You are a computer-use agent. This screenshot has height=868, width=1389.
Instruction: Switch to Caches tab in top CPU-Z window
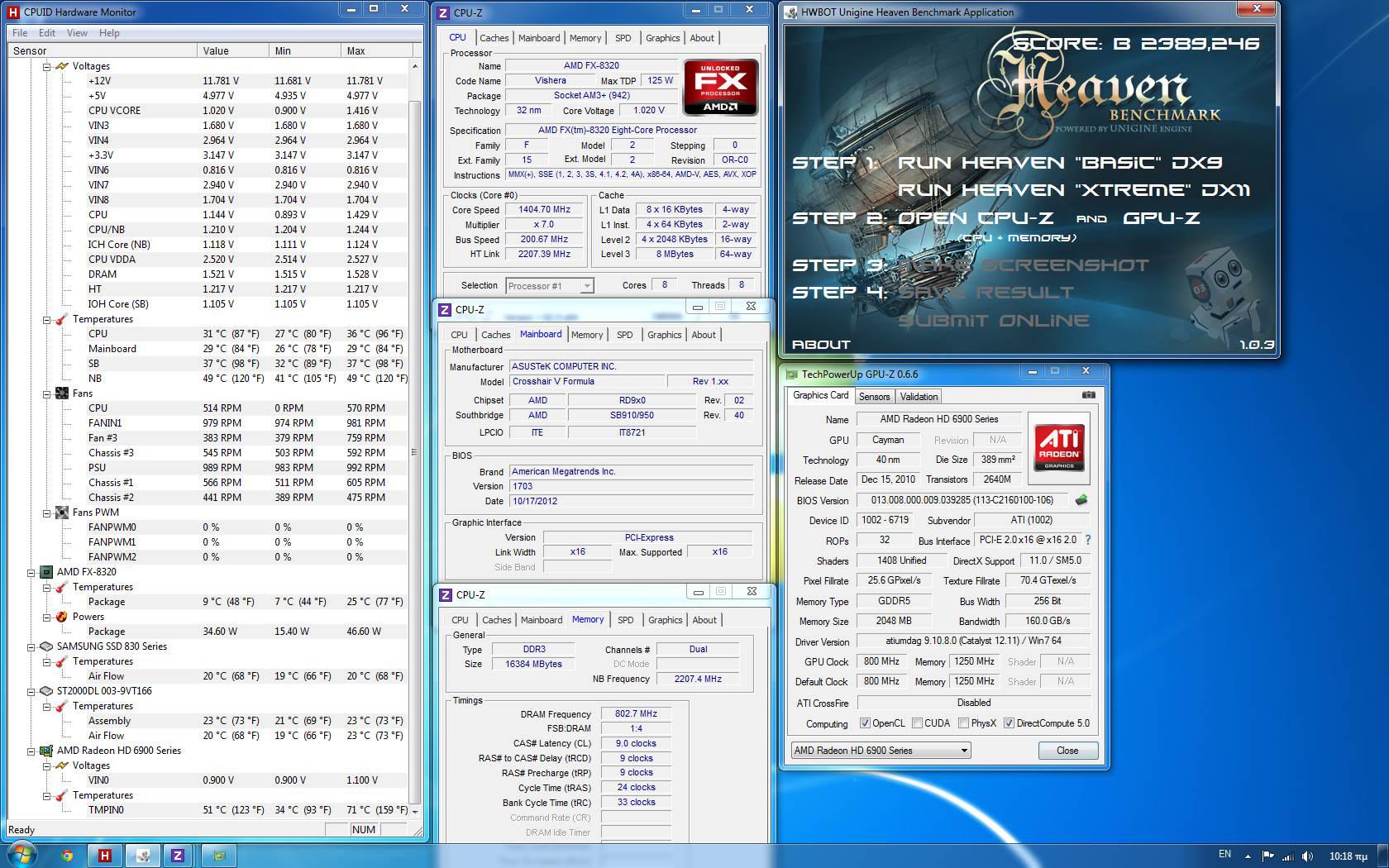tap(494, 38)
